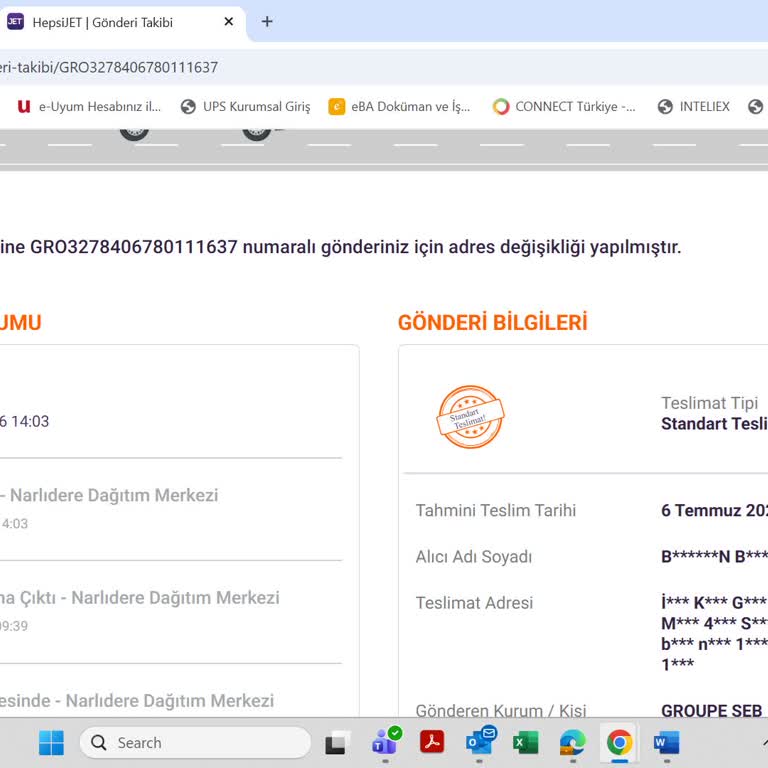
Task: Open Windows Start menu
Action: [51, 743]
